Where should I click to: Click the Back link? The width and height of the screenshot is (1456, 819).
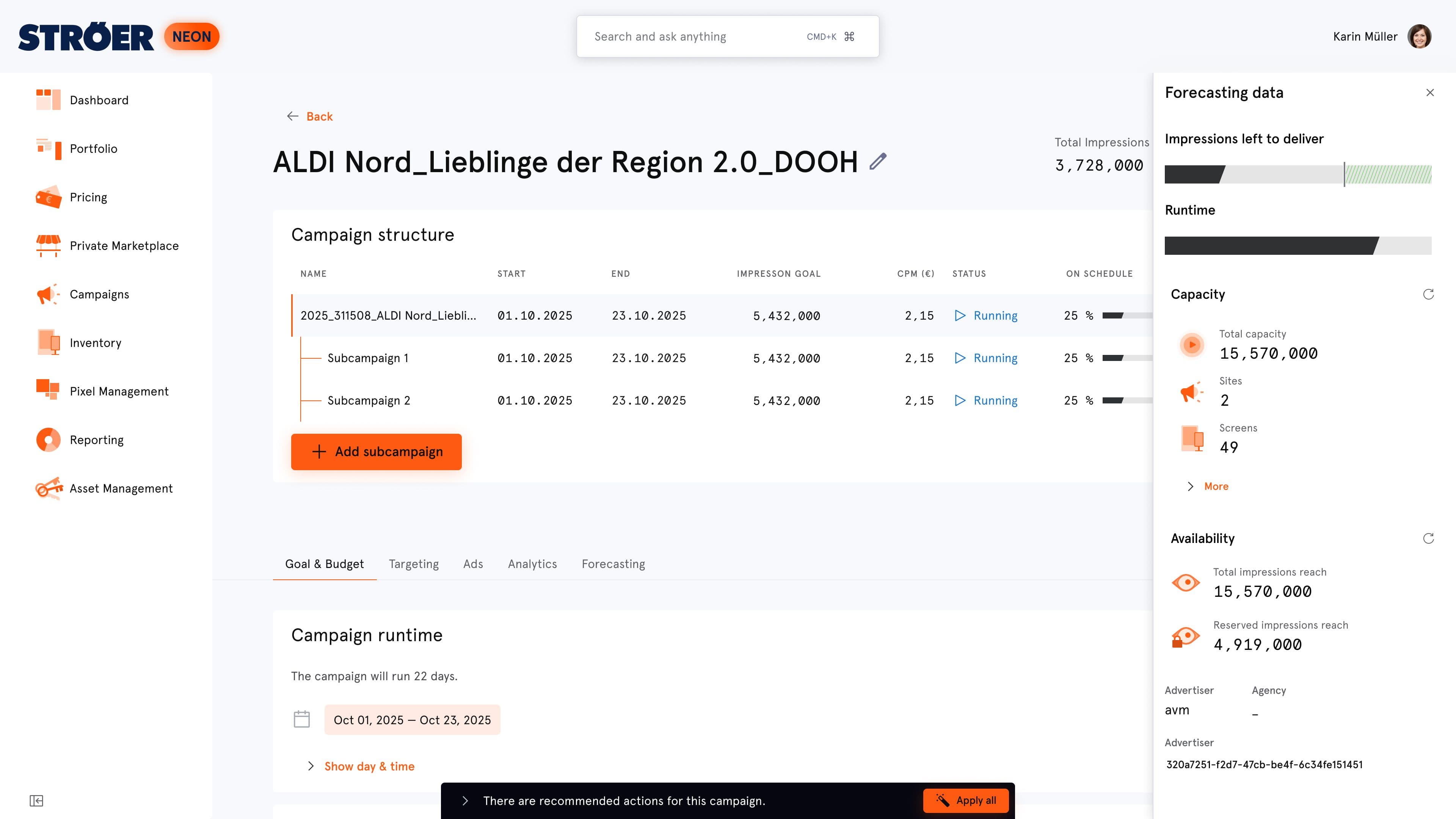[319, 116]
